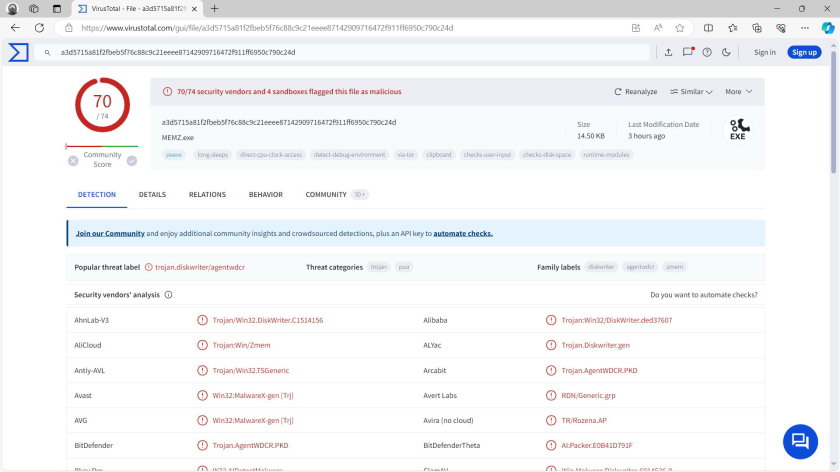Expand the More dropdown
840x472 pixels.
point(739,92)
